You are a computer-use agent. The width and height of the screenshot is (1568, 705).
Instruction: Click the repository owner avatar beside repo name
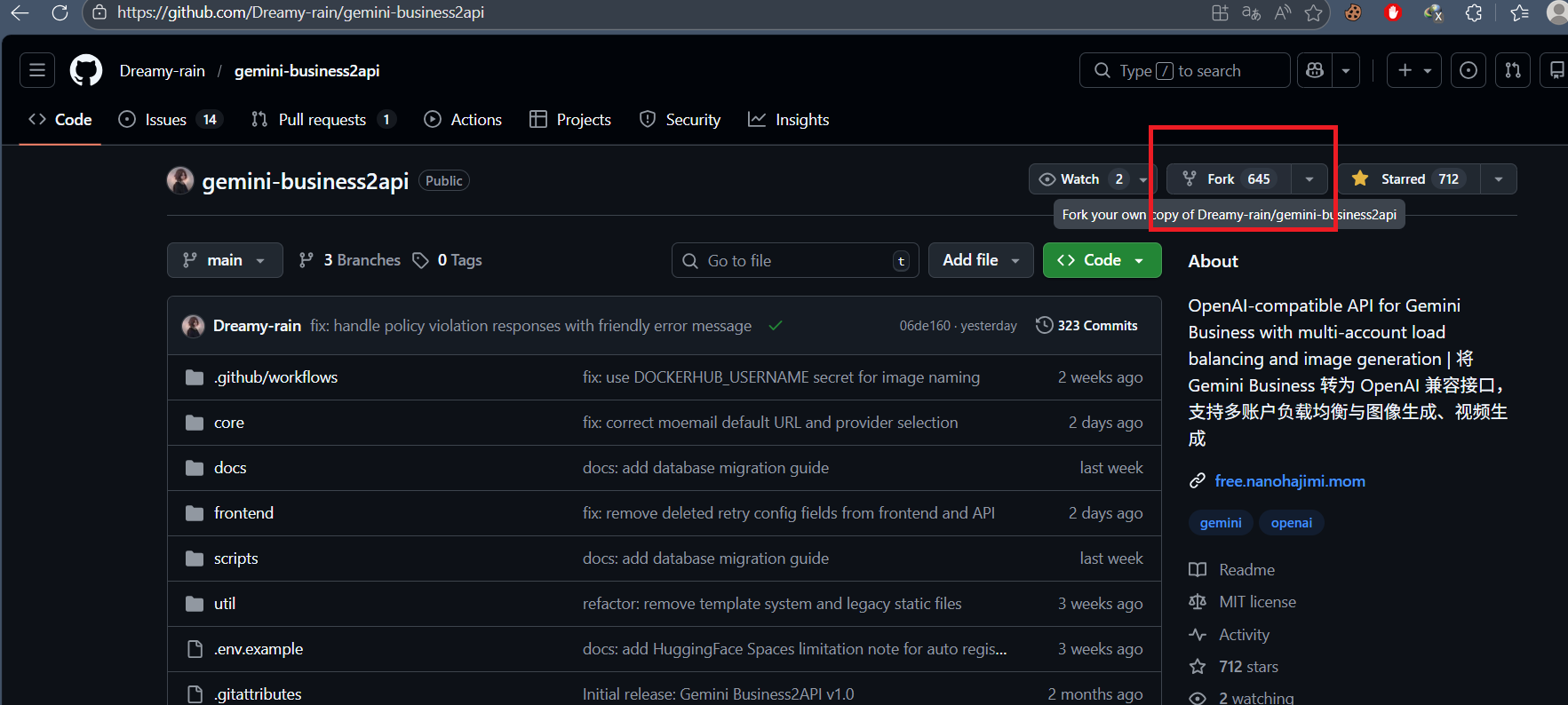[x=180, y=180]
